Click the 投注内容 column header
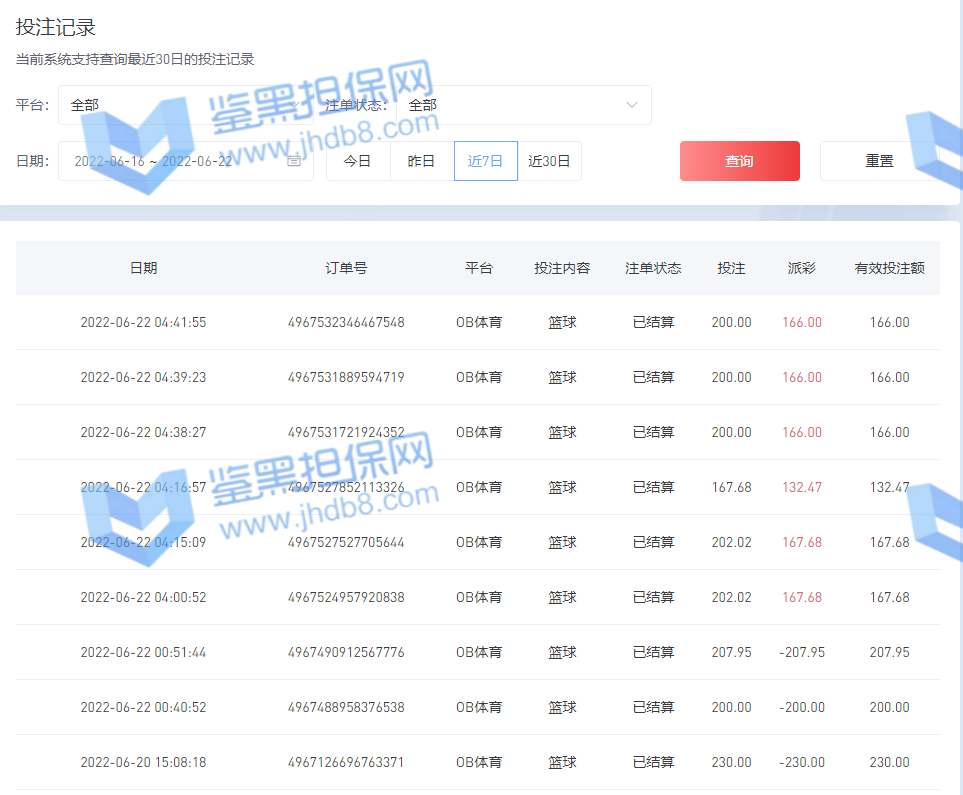 tap(562, 268)
